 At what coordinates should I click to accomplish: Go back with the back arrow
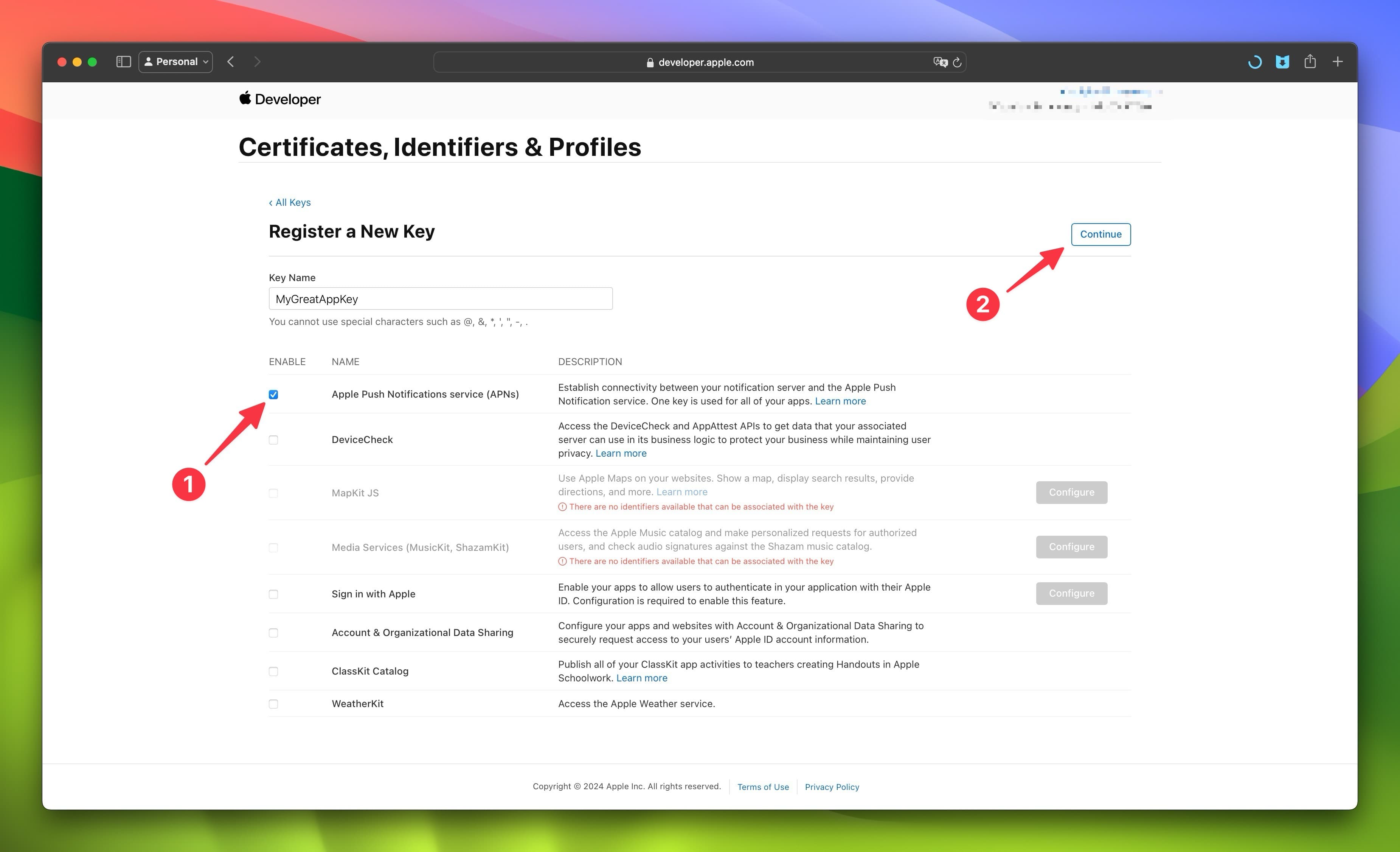pyautogui.click(x=231, y=61)
